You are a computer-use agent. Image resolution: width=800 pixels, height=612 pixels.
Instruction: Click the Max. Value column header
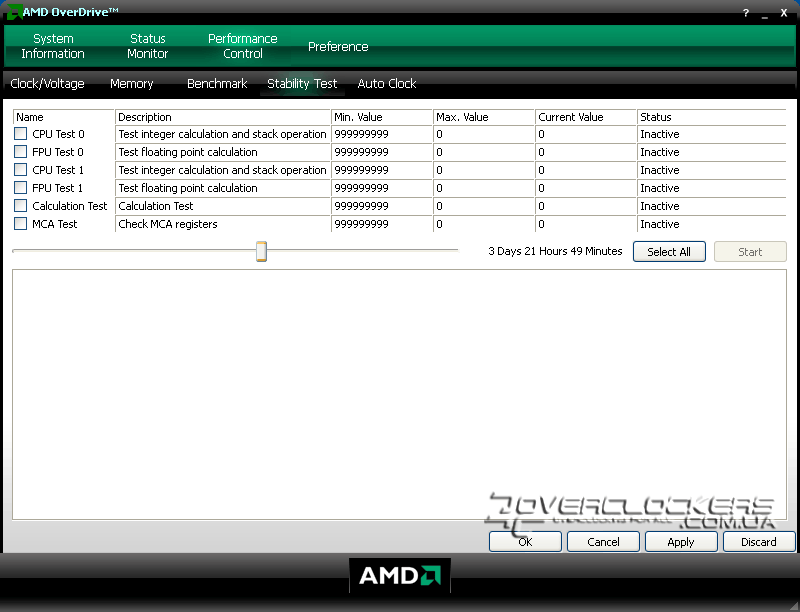[x=484, y=117]
